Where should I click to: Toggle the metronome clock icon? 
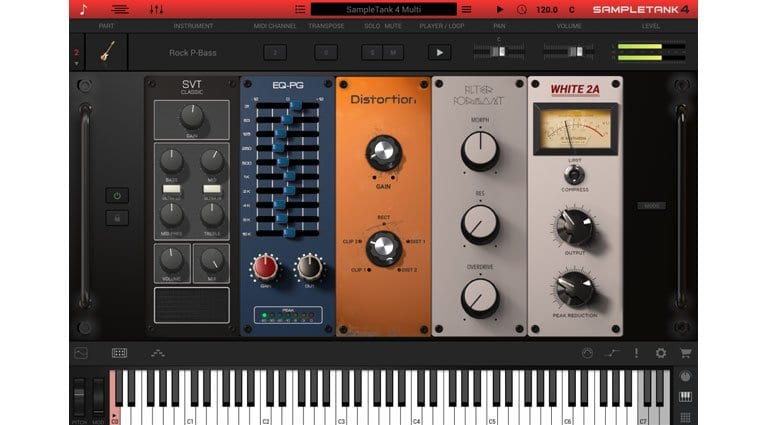coord(522,9)
